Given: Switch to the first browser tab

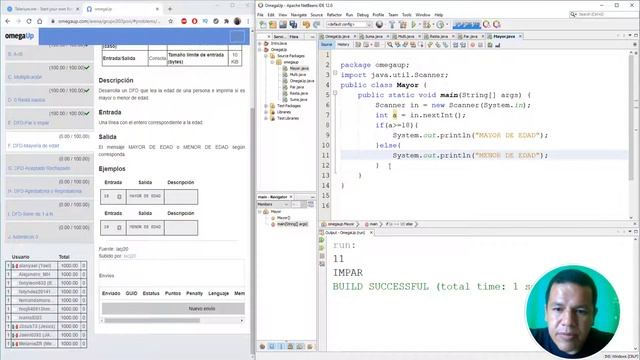Looking at the screenshot, I should 43,9.
